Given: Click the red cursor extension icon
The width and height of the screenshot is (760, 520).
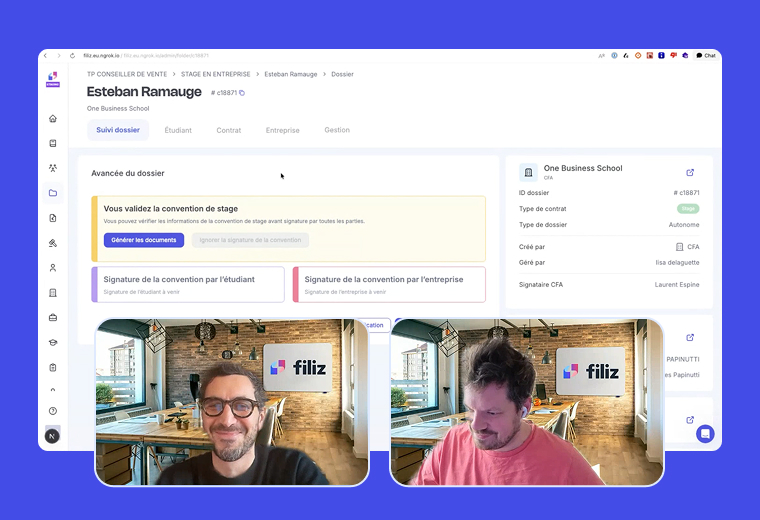Looking at the screenshot, I should tap(649, 56).
